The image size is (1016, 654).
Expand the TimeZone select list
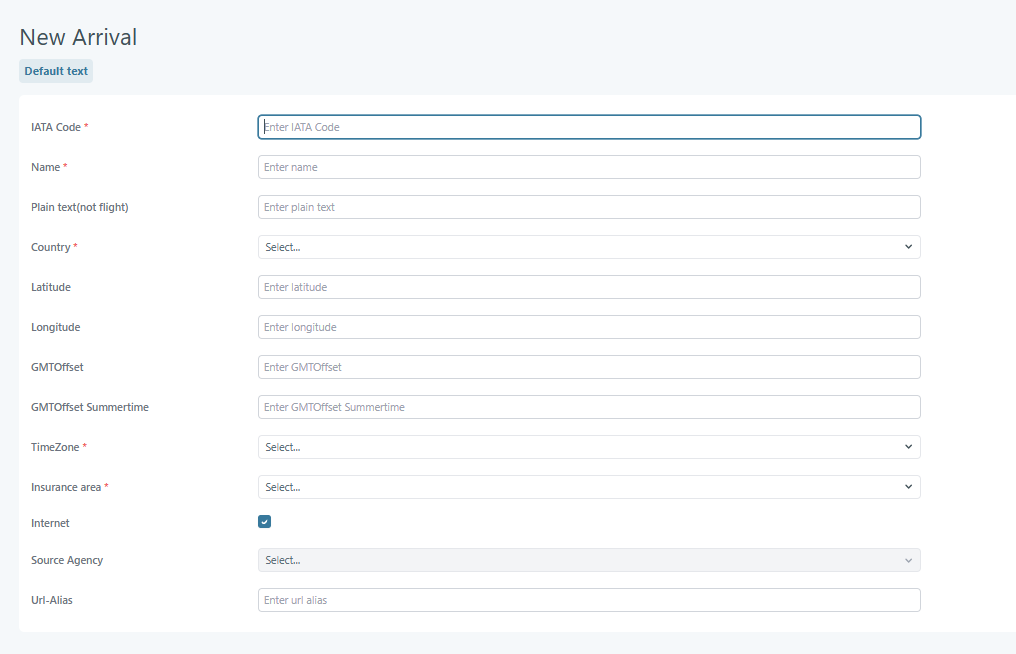[x=588, y=447]
